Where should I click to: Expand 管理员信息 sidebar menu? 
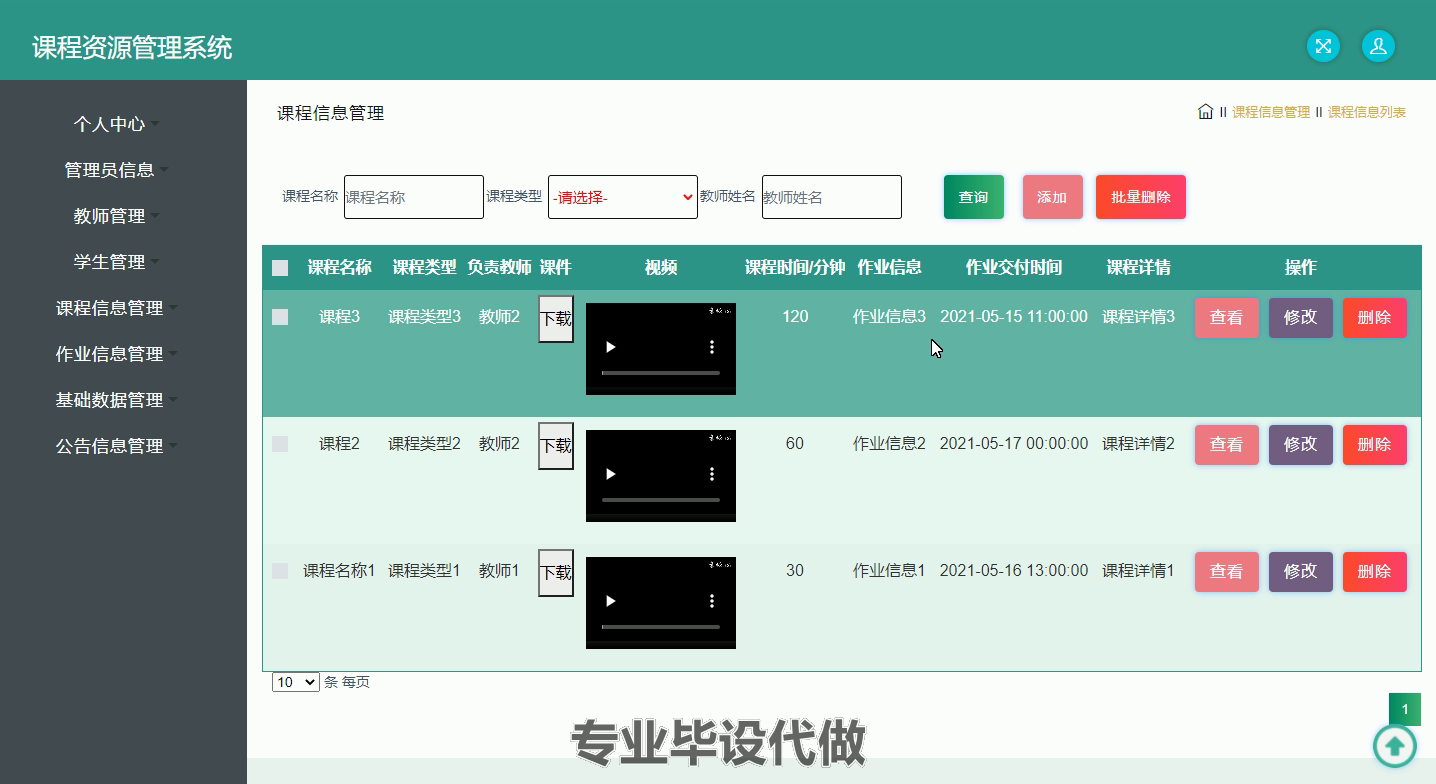116,170
